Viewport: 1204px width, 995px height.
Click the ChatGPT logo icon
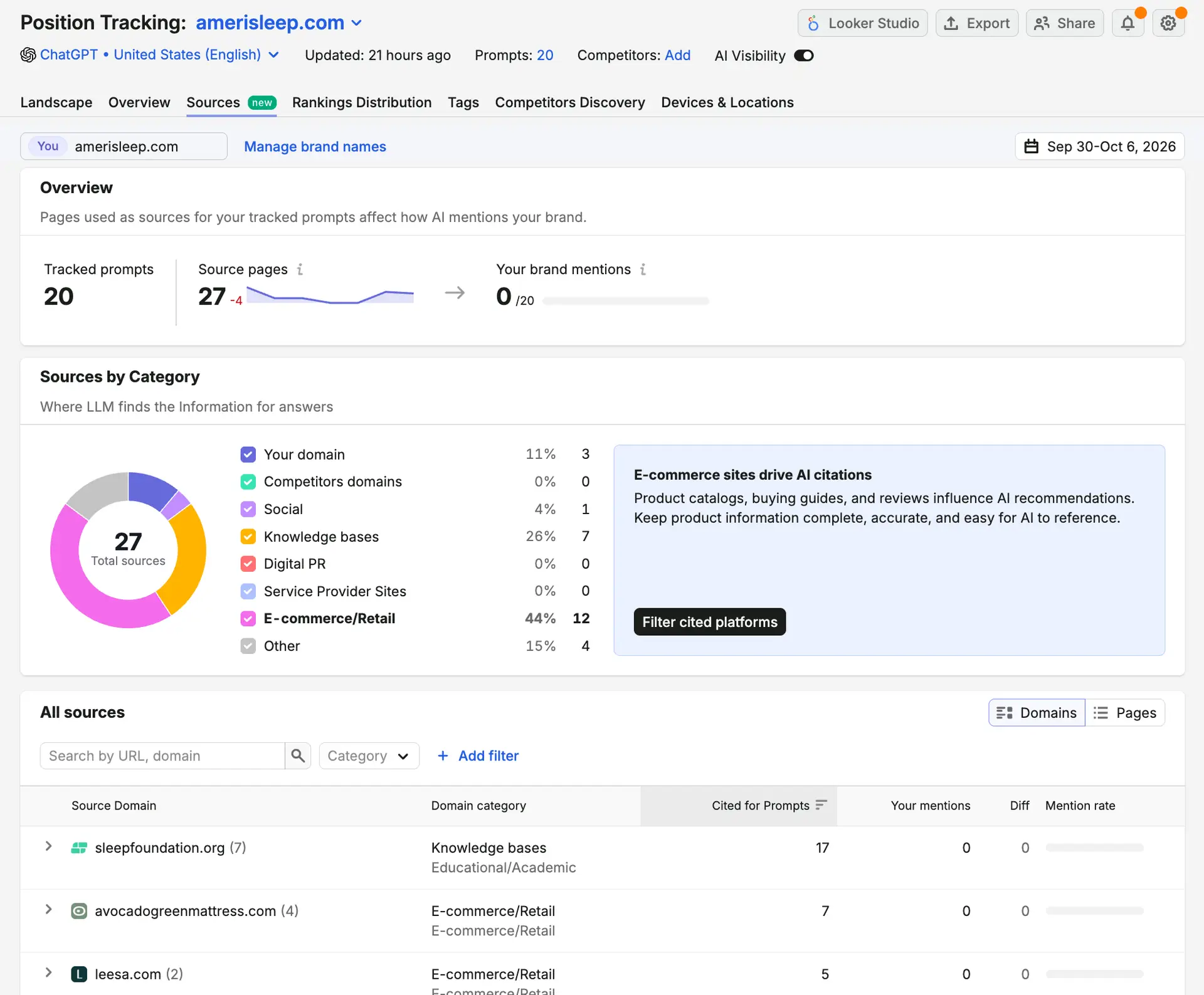pos(28,55)
